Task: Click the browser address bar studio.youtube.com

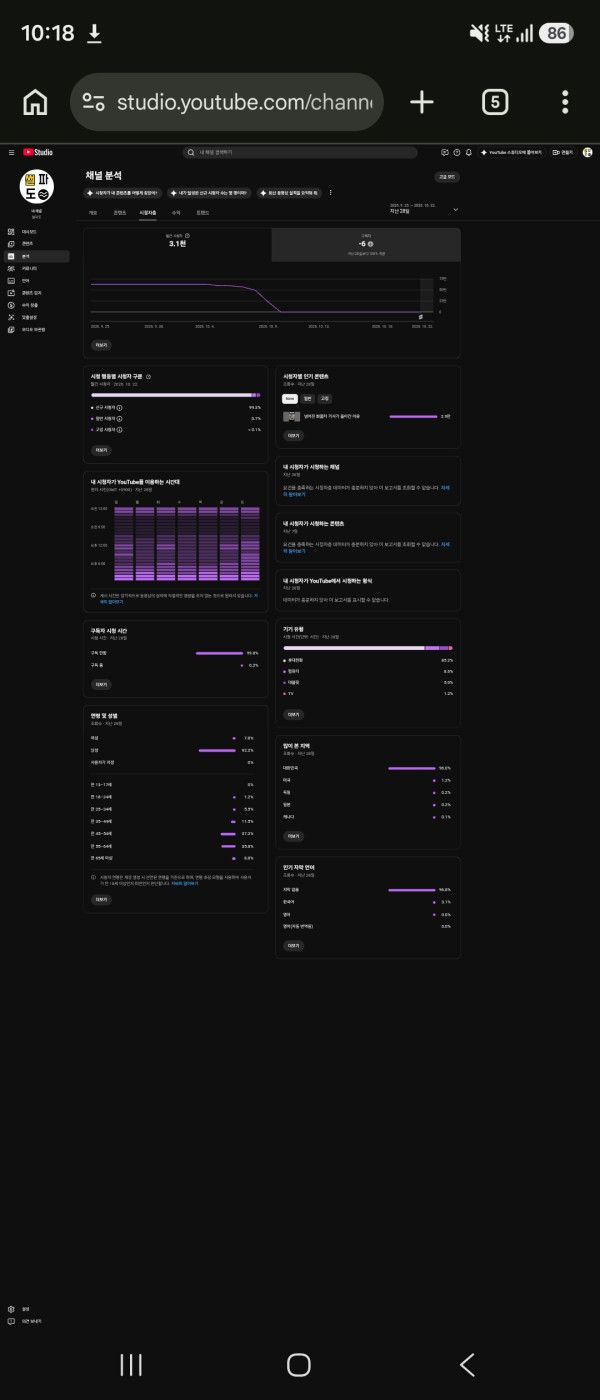Action: tap(227, 102)
